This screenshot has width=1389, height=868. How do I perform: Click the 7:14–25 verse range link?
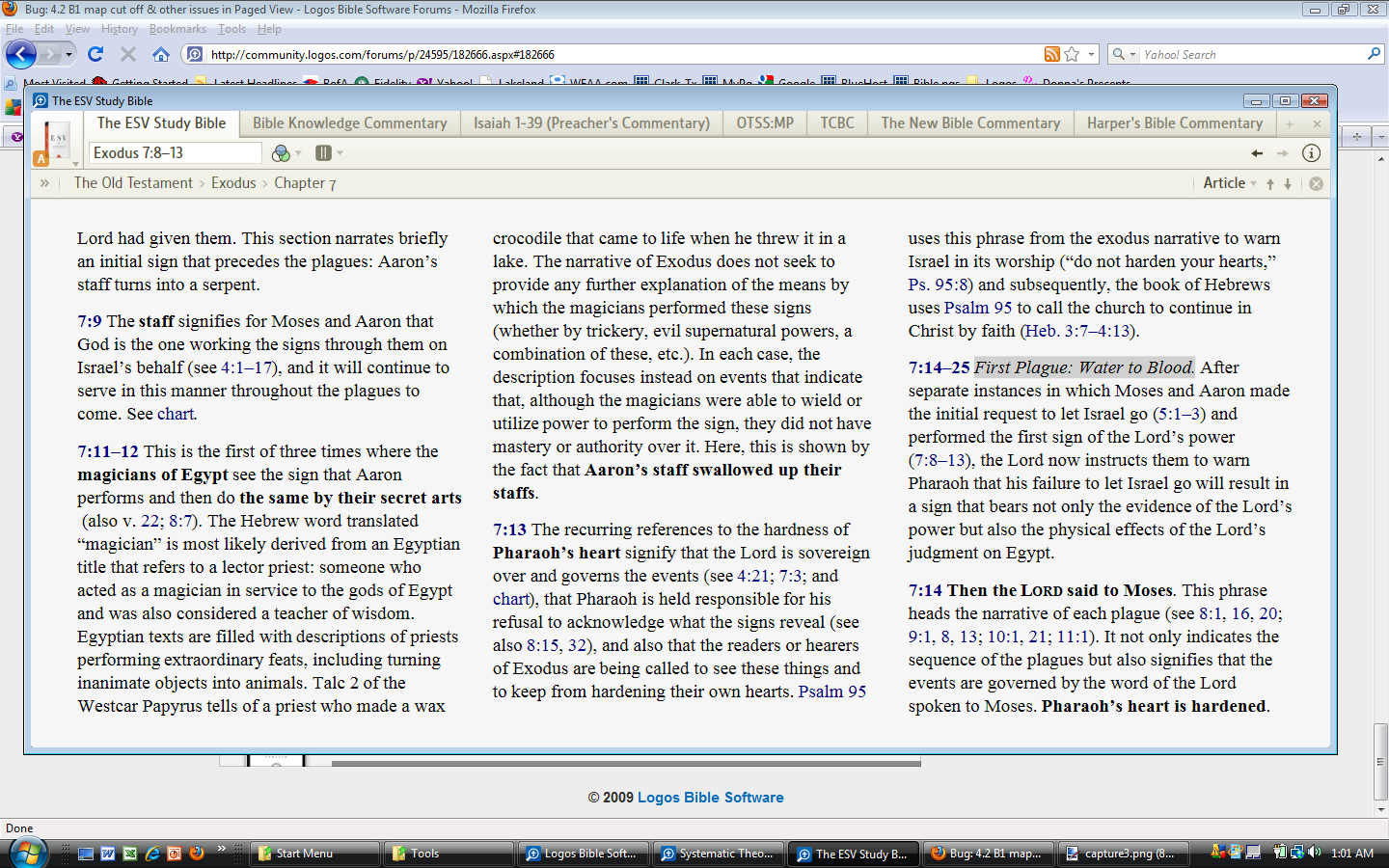click(x=939, y=367)
